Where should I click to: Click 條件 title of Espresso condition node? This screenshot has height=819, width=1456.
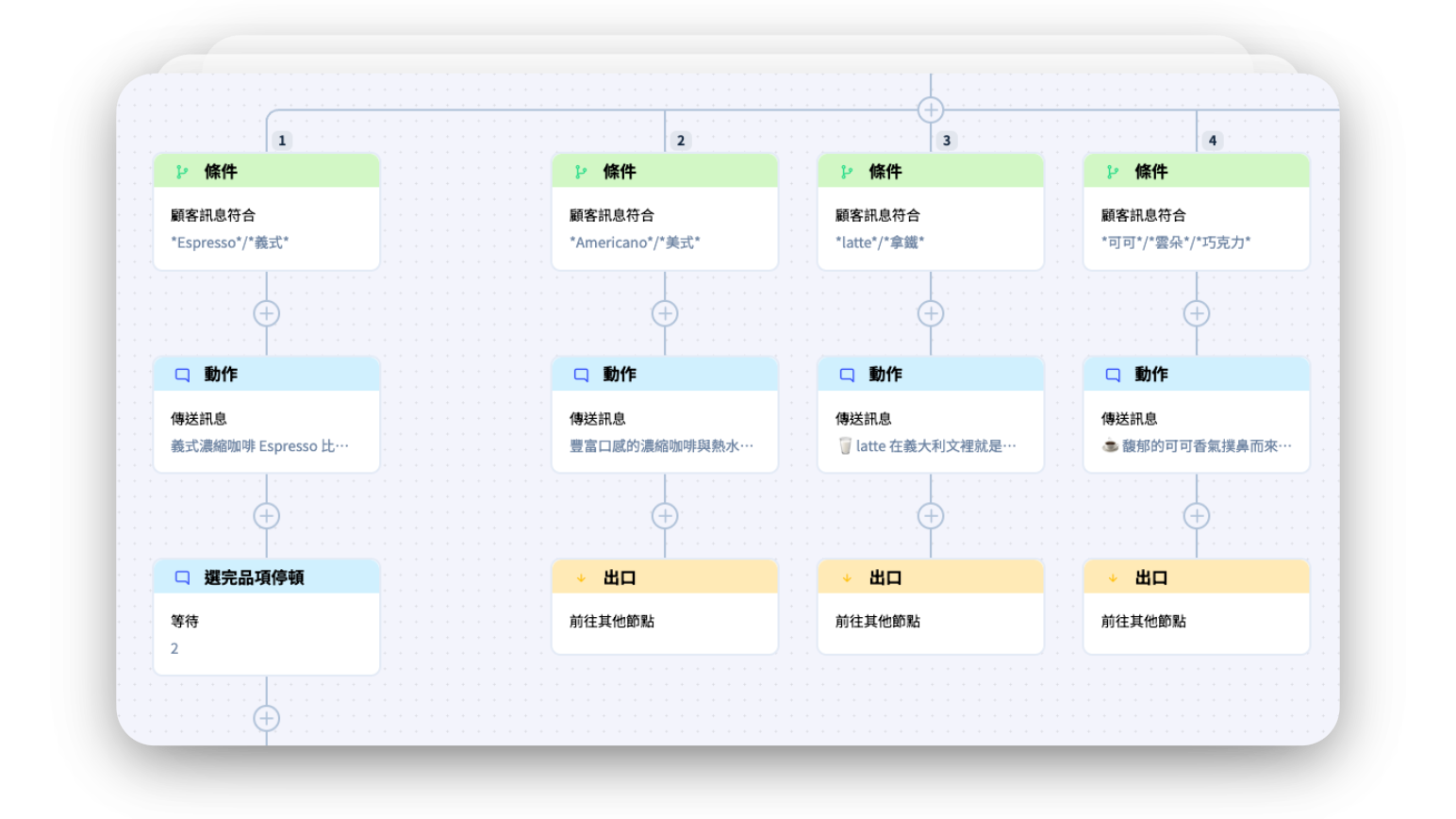[221, 172]
